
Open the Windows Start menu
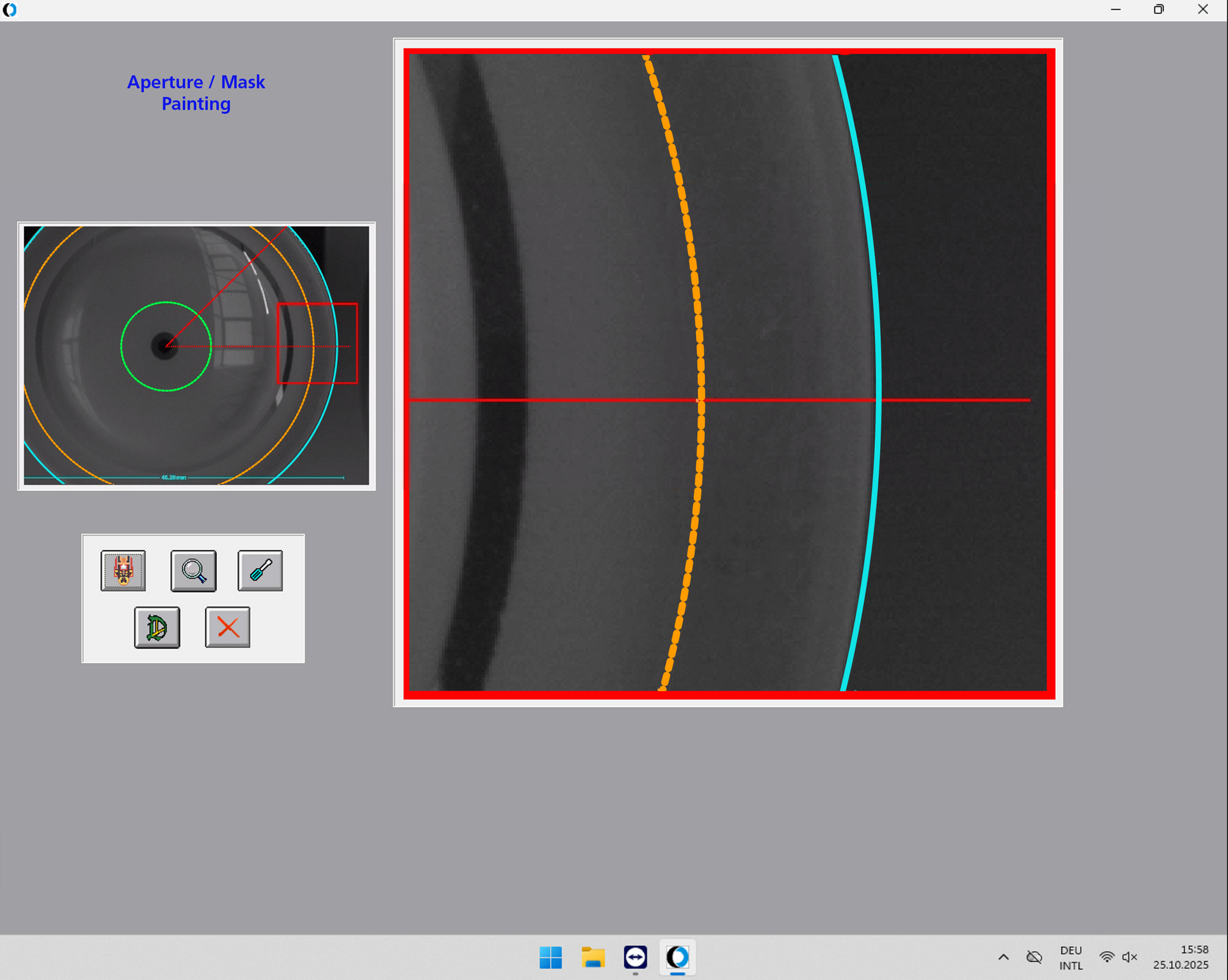(x=550, y=958)
